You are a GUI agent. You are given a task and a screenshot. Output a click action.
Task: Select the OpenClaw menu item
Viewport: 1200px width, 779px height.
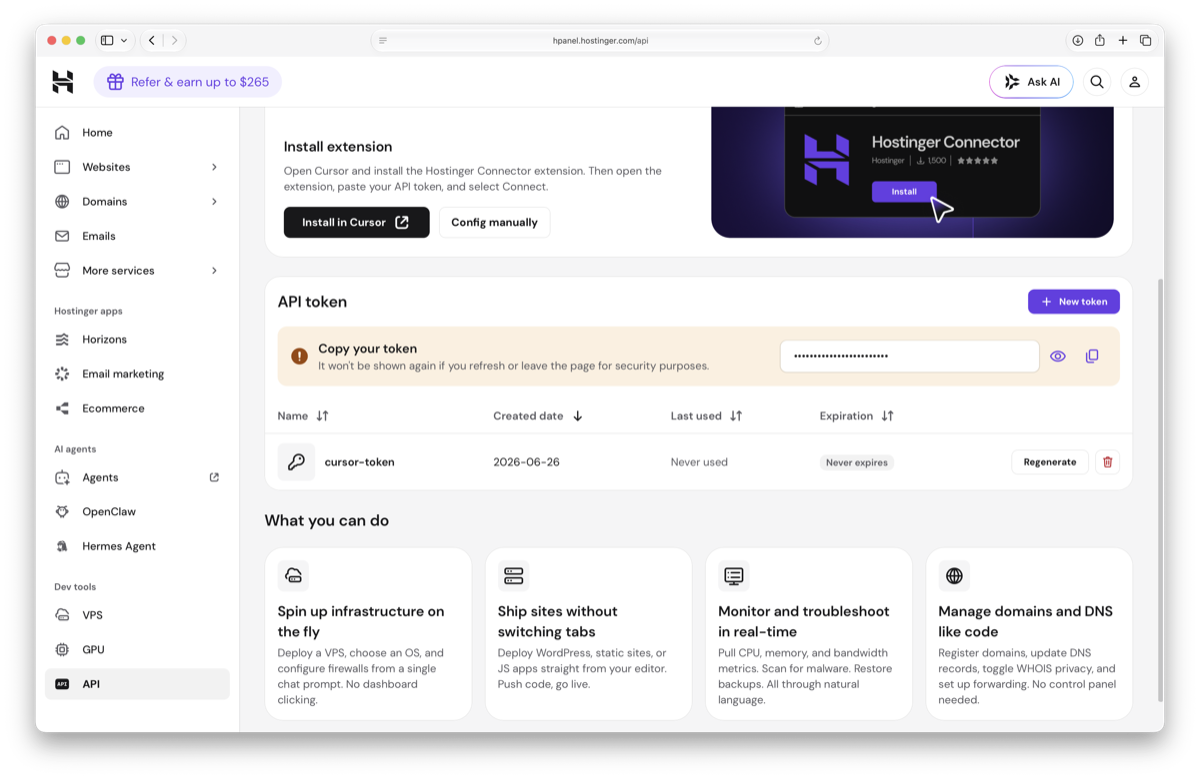(x=137, y=512)
